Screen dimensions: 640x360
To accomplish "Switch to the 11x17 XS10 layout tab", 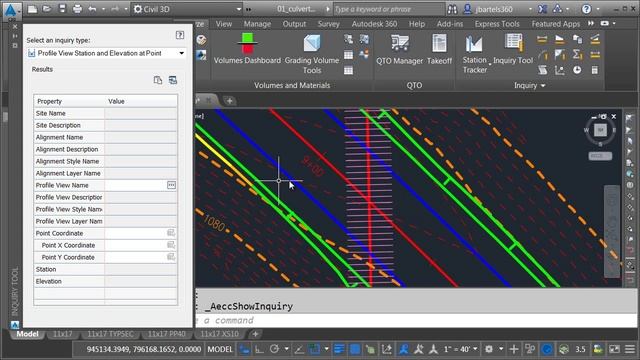I will (219, 334).
